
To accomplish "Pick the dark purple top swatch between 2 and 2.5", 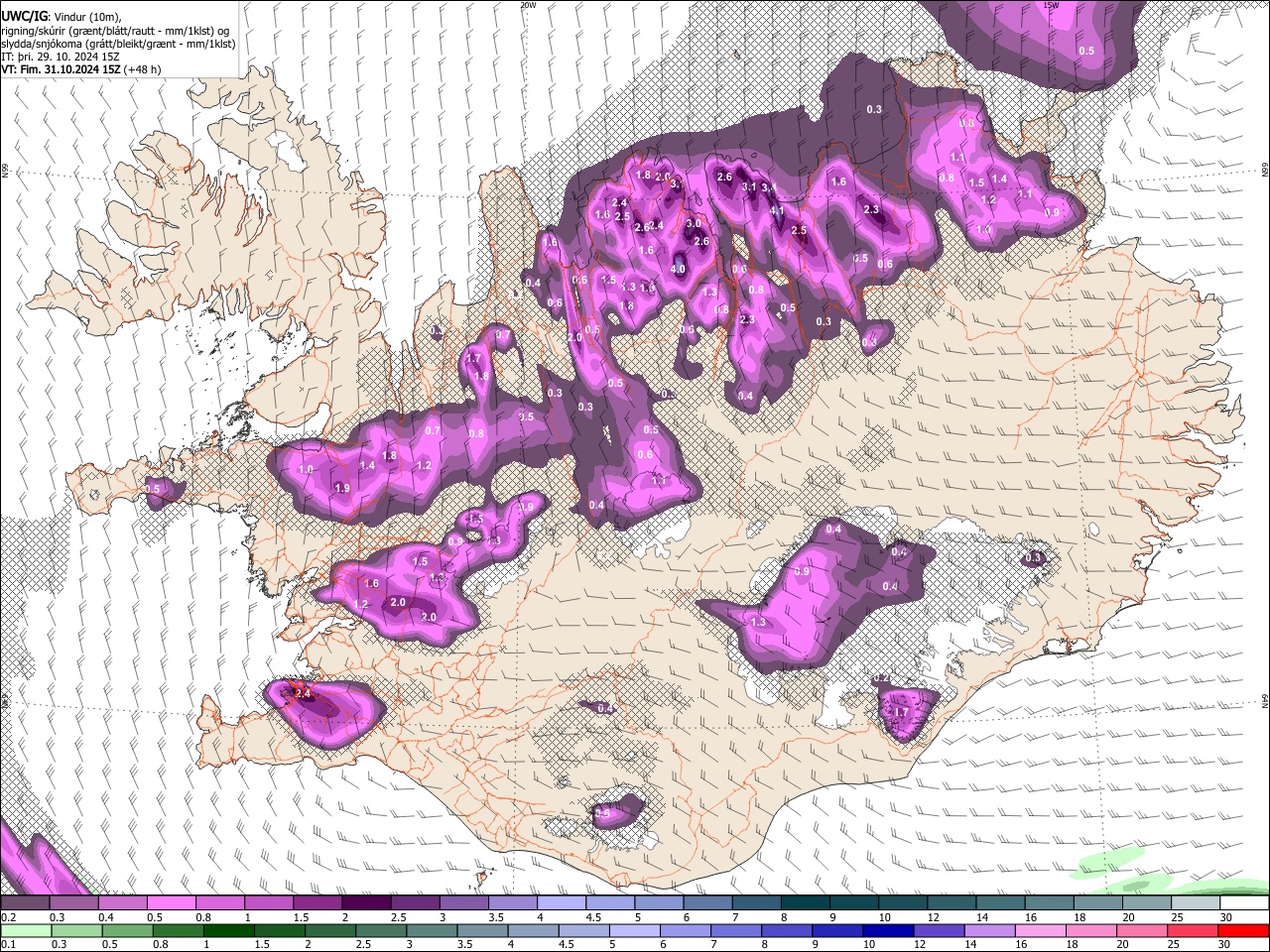I will (x=365, y=903).
